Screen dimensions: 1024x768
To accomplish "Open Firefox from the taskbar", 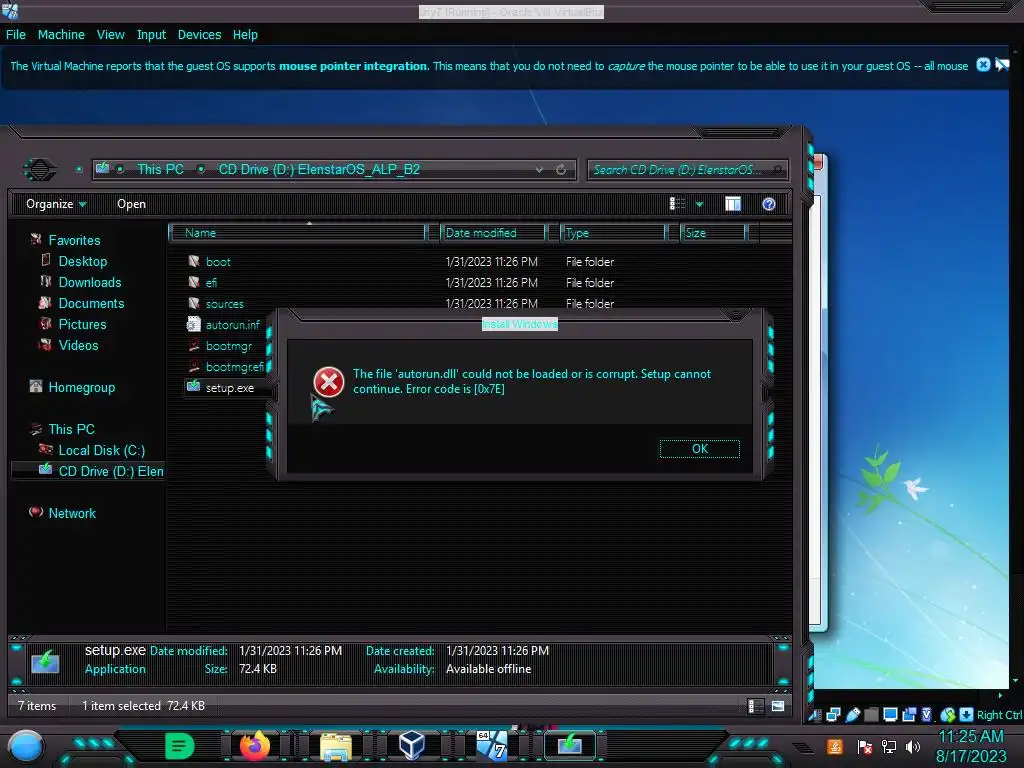I will [255, 746].
